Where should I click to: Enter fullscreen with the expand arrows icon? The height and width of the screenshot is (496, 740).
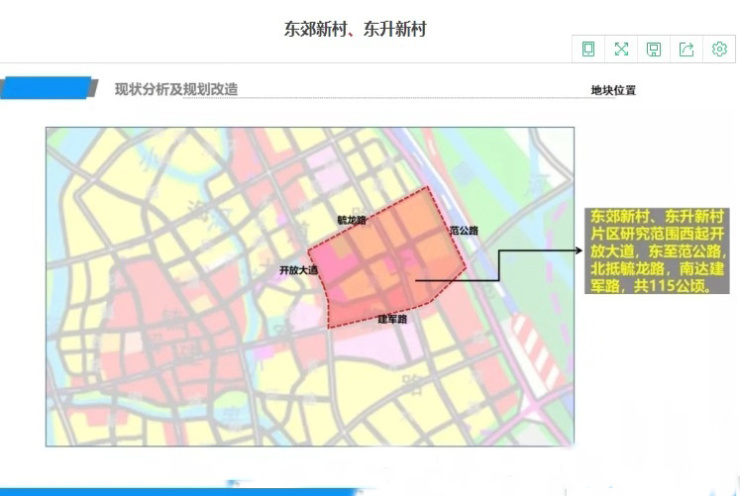pyautogui.click(x=621, y=49)
